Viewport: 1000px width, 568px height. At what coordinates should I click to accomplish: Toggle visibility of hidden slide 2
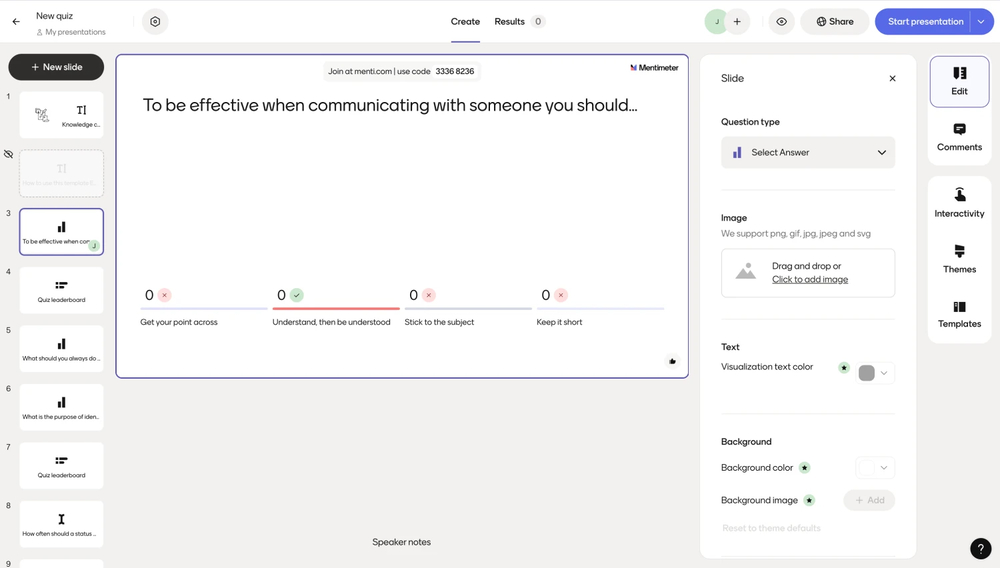(9, 155)
